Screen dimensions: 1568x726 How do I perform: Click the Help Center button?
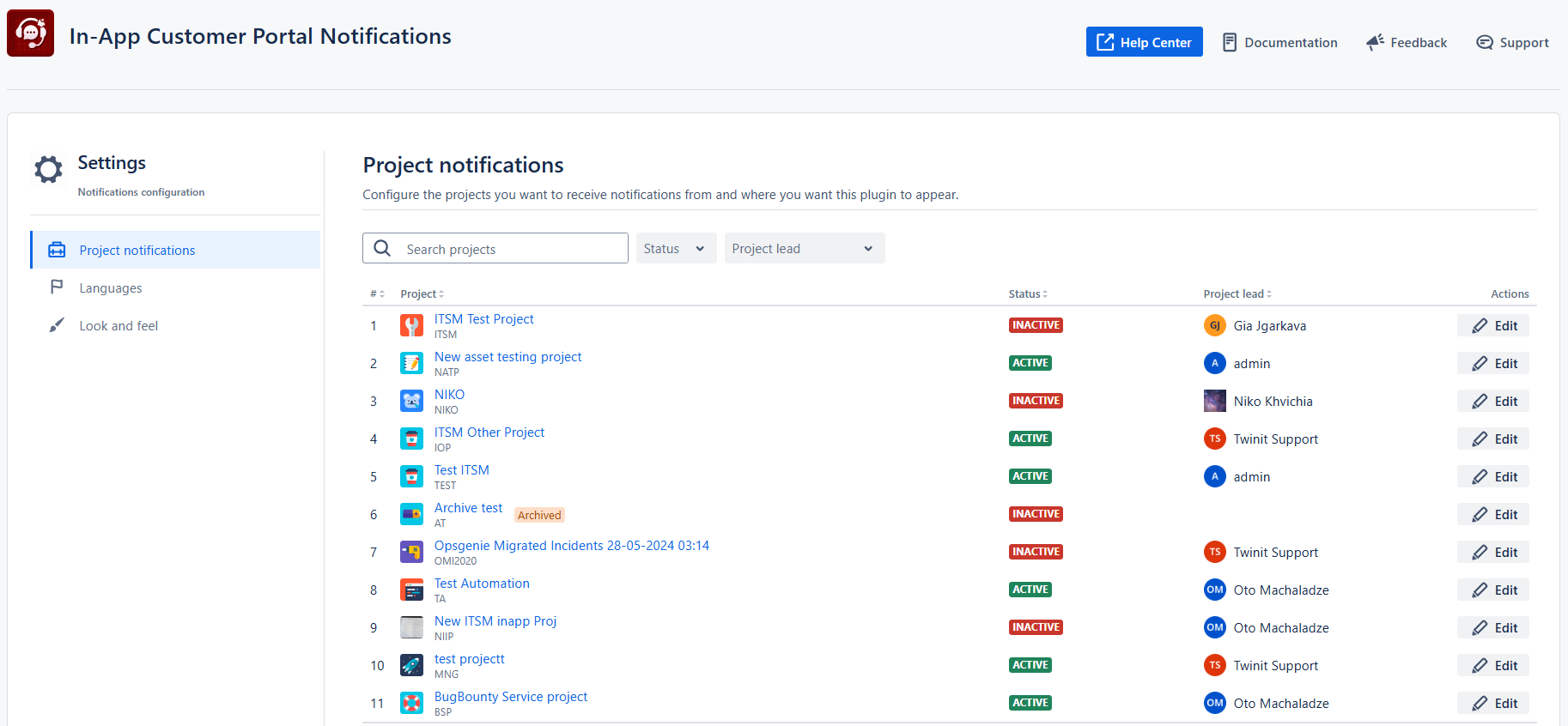pyautogui.click(x=1144, y=42)
